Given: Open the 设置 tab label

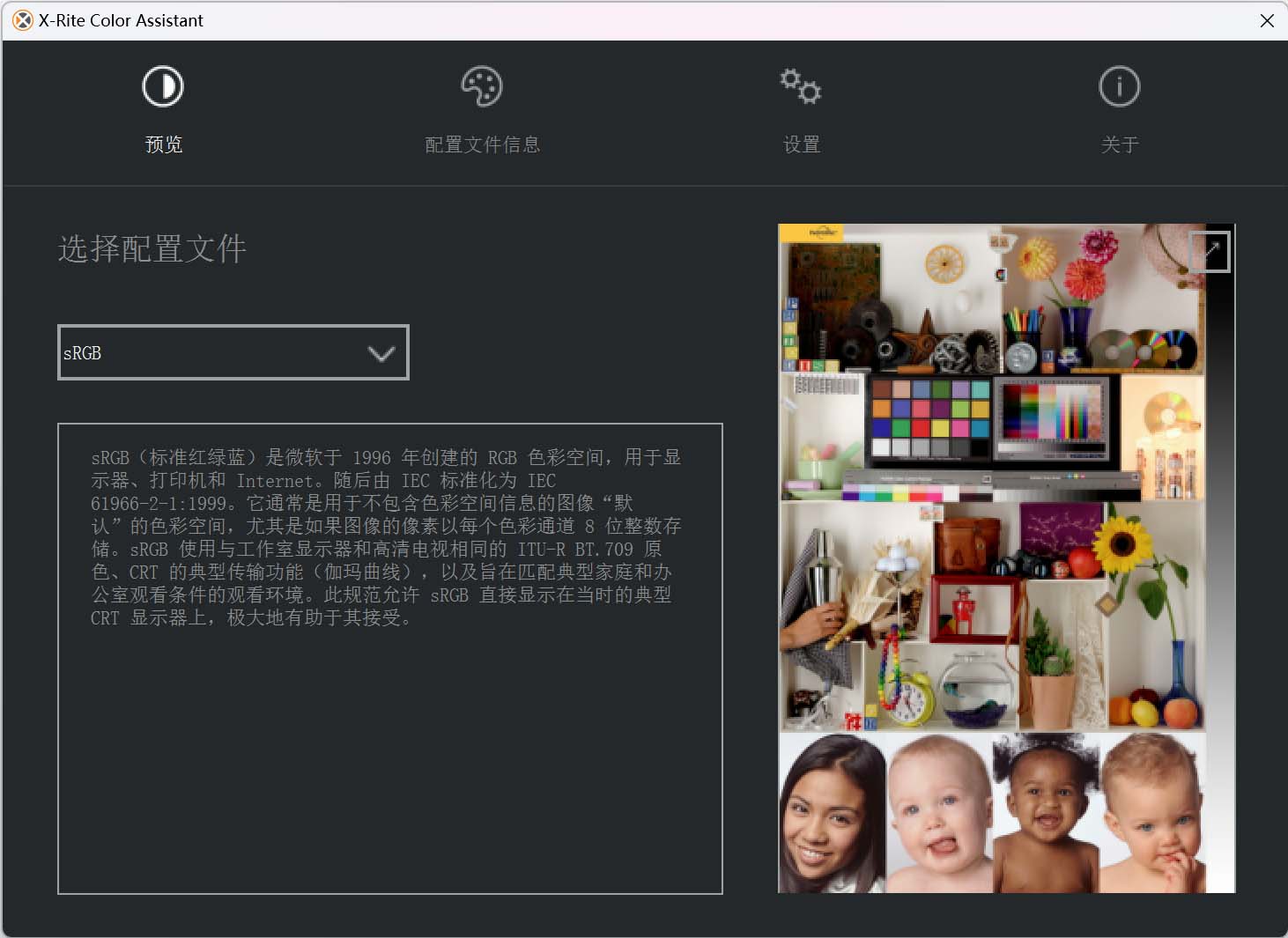Looking at the screenshot, I should tap(802, 144).
